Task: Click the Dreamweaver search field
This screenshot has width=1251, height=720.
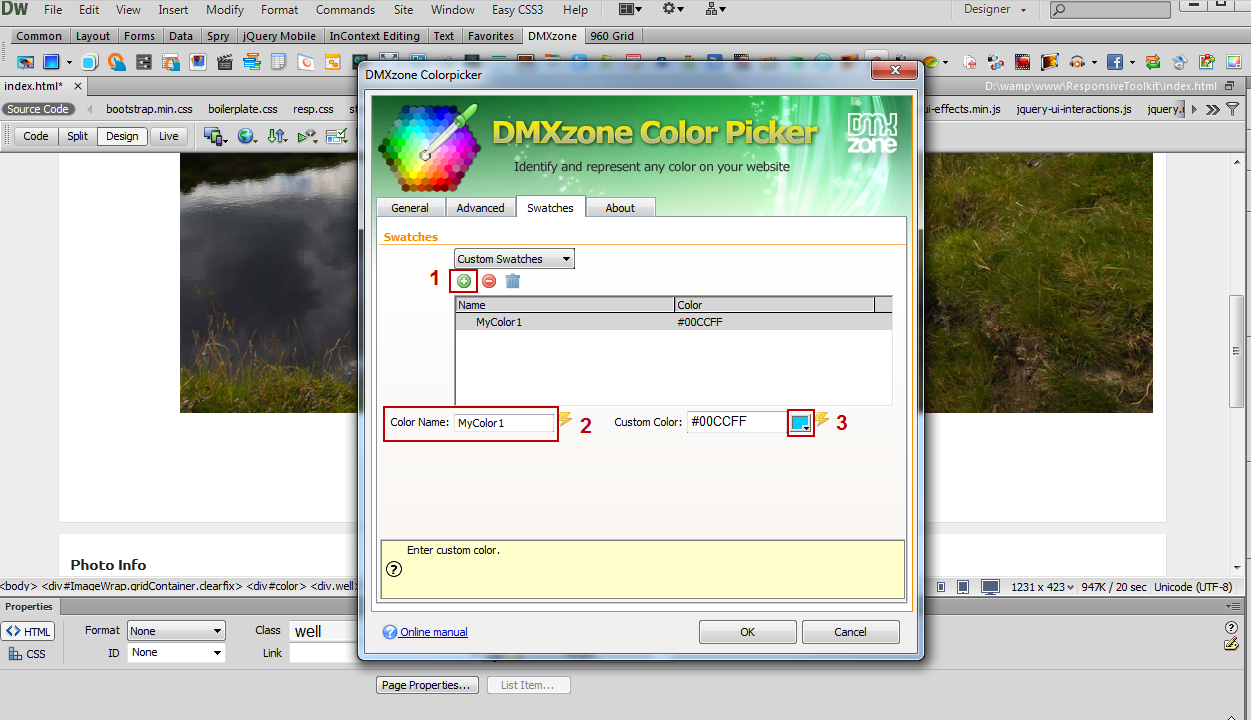Action: (x=1109, y=10)
